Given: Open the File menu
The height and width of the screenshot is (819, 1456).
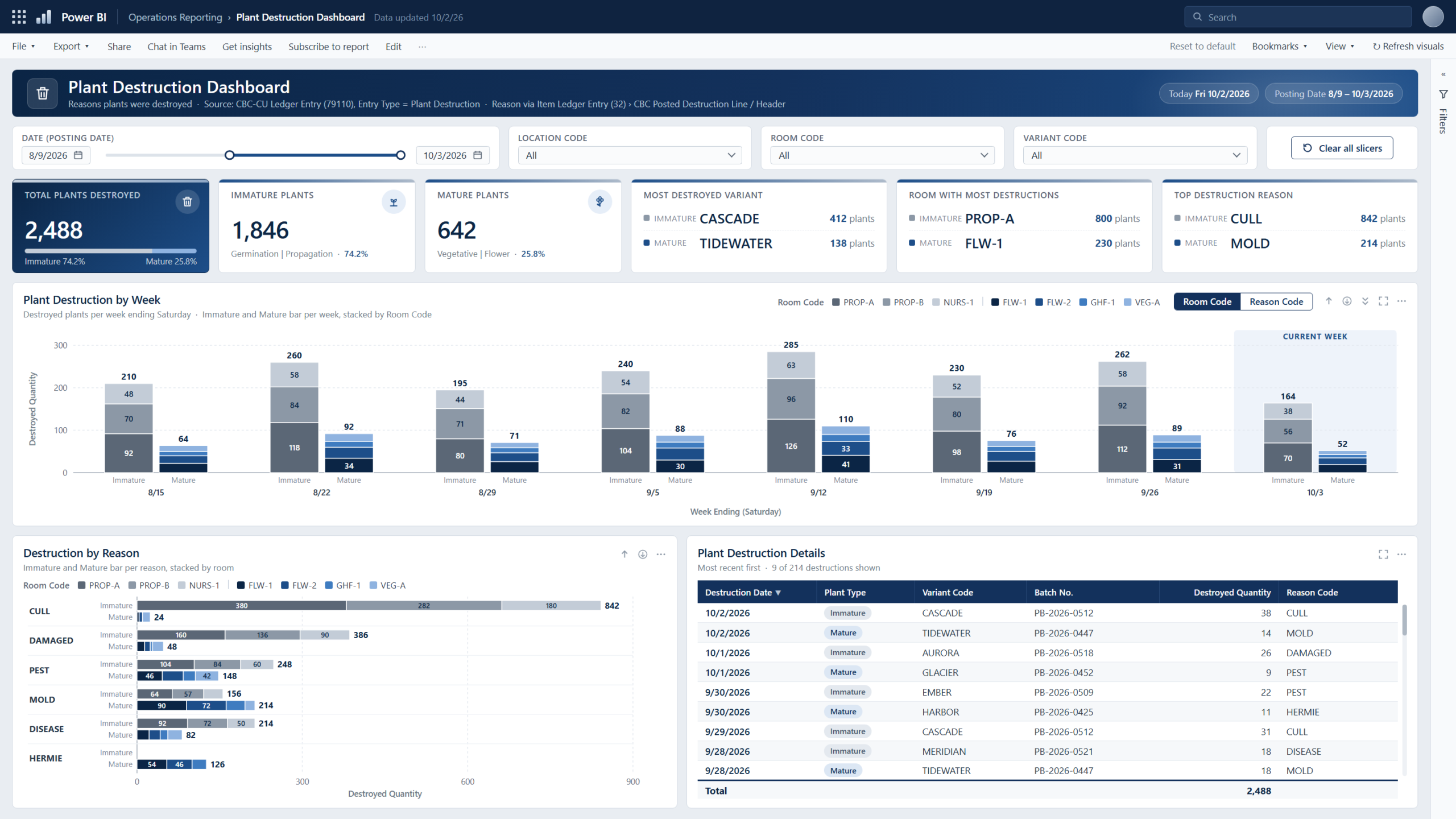Looking at the screenshot, I should tap(23, 46).
